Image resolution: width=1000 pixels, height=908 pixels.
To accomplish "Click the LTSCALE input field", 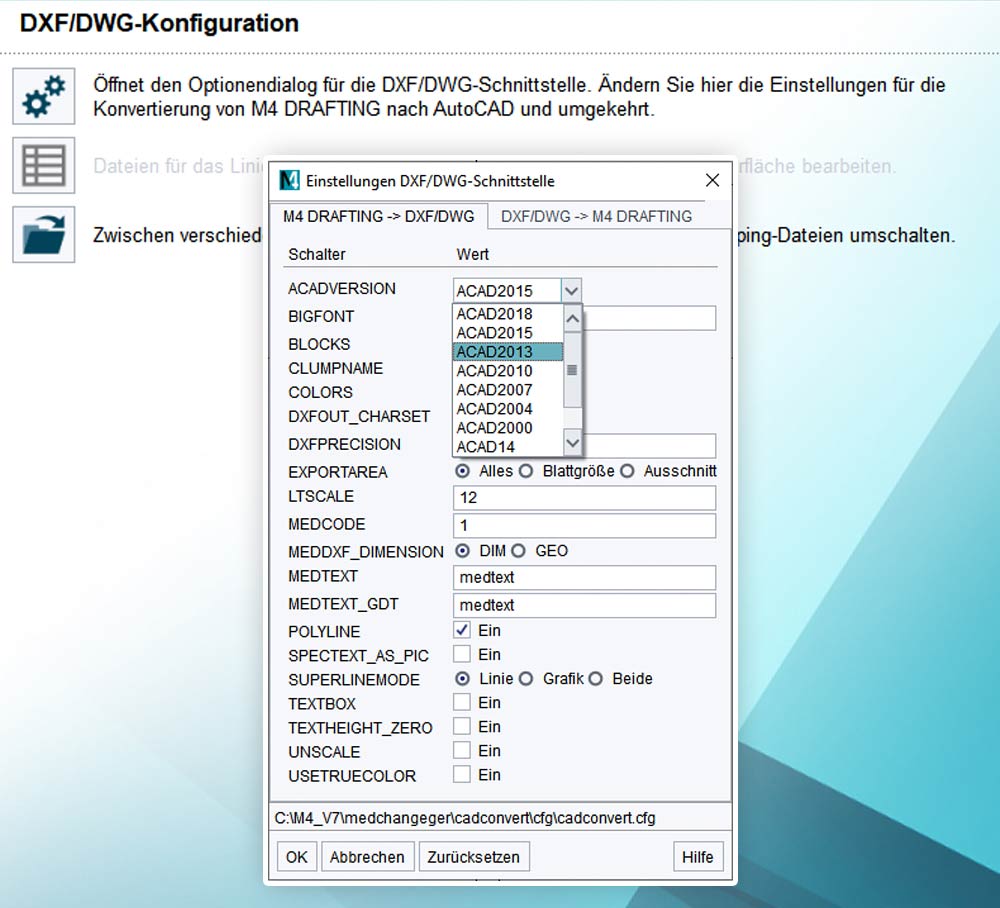I will (x=584, y=497).
